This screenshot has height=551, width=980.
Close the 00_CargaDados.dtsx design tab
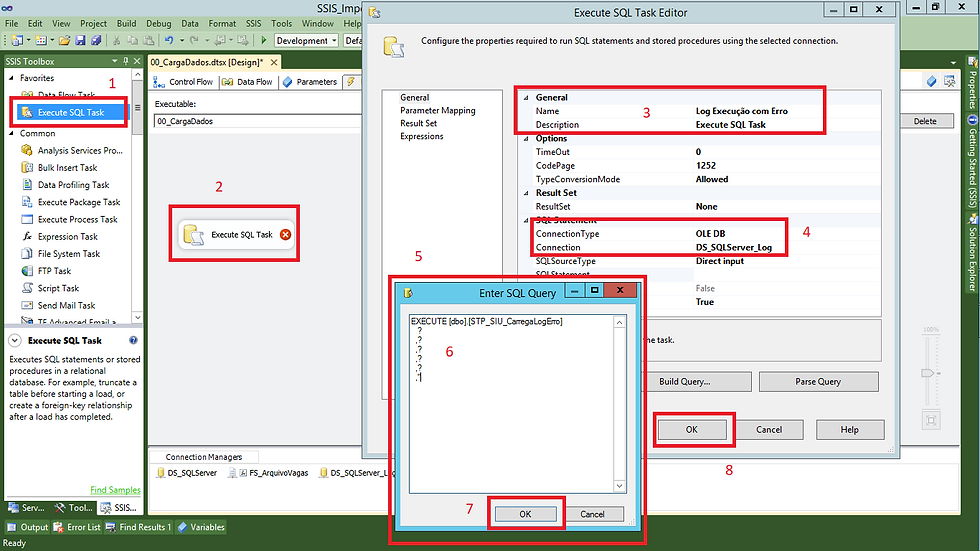point(274,62)
